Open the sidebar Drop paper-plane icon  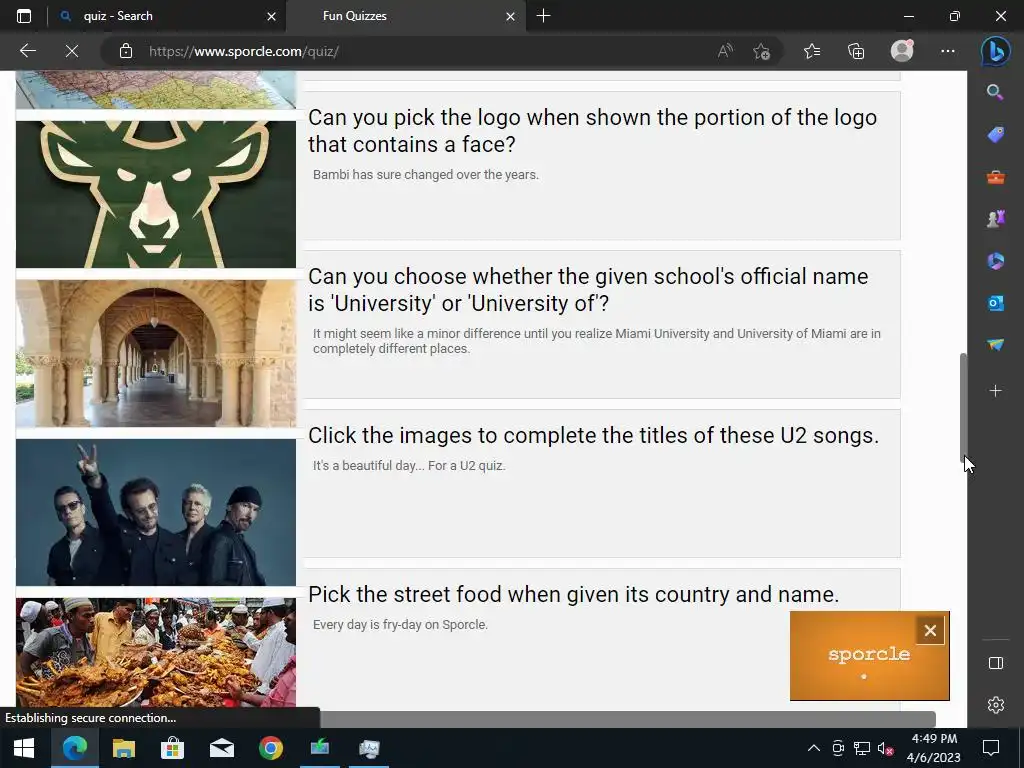(995, 345)
